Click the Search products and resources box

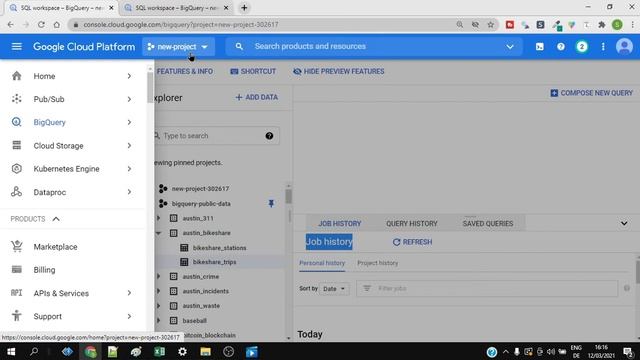coord(373,47)
